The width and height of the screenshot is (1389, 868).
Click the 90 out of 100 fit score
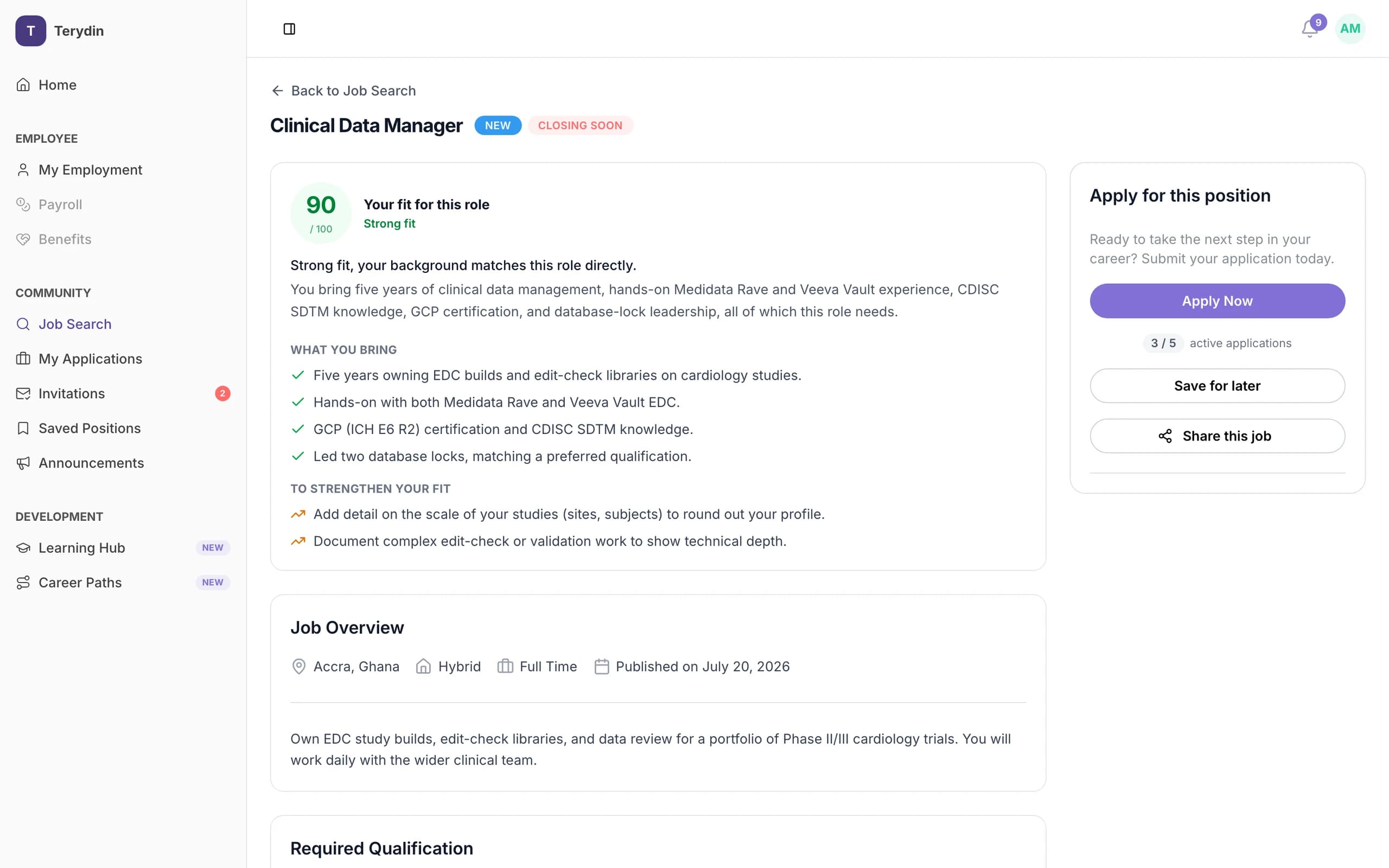point(321,213)
